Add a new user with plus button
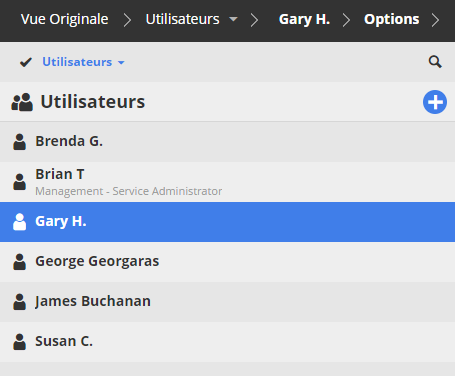The image size is (455, 376). click(x=435, y=102)
